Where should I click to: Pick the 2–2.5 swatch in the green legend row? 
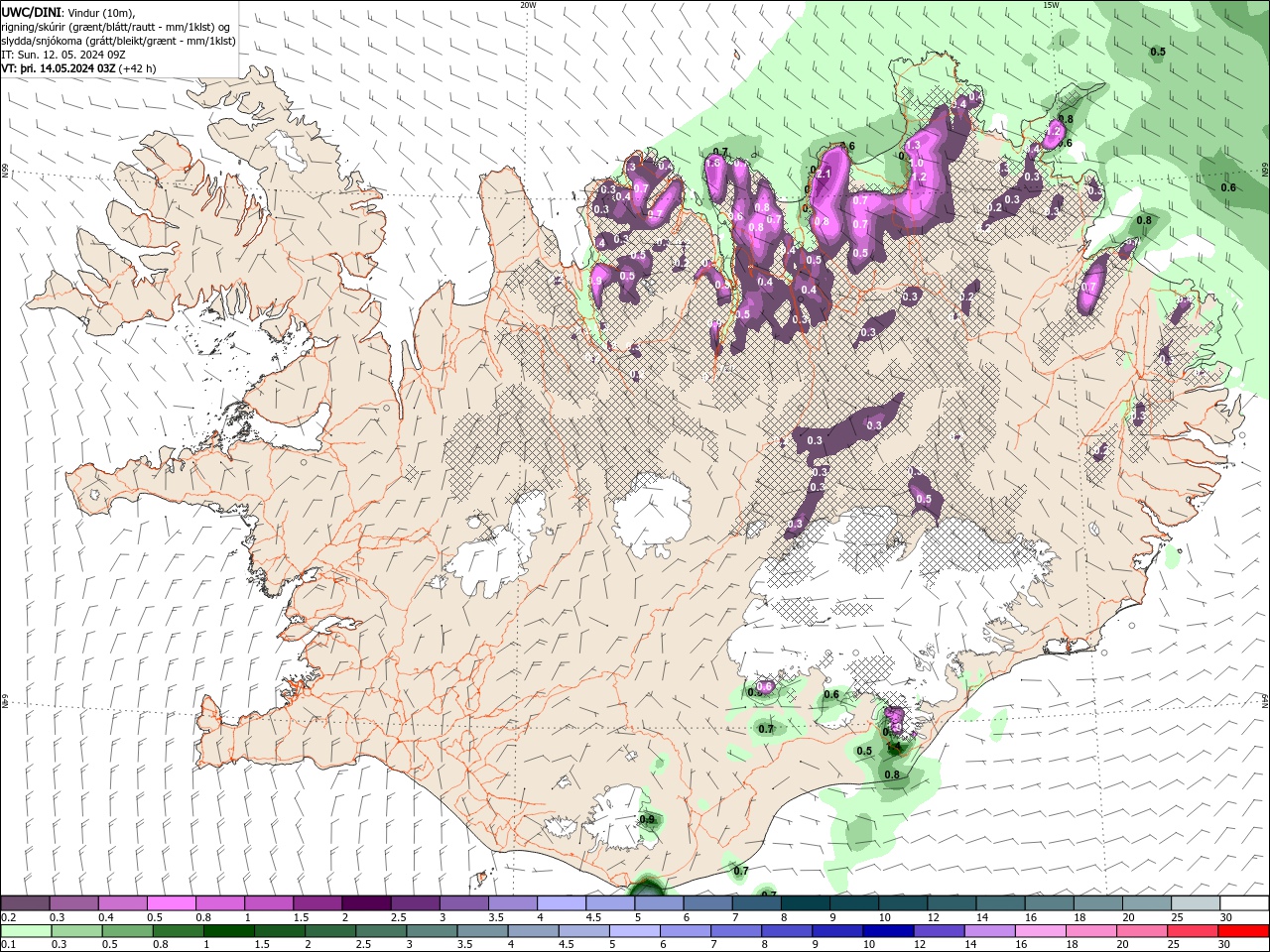click(329, 931)
